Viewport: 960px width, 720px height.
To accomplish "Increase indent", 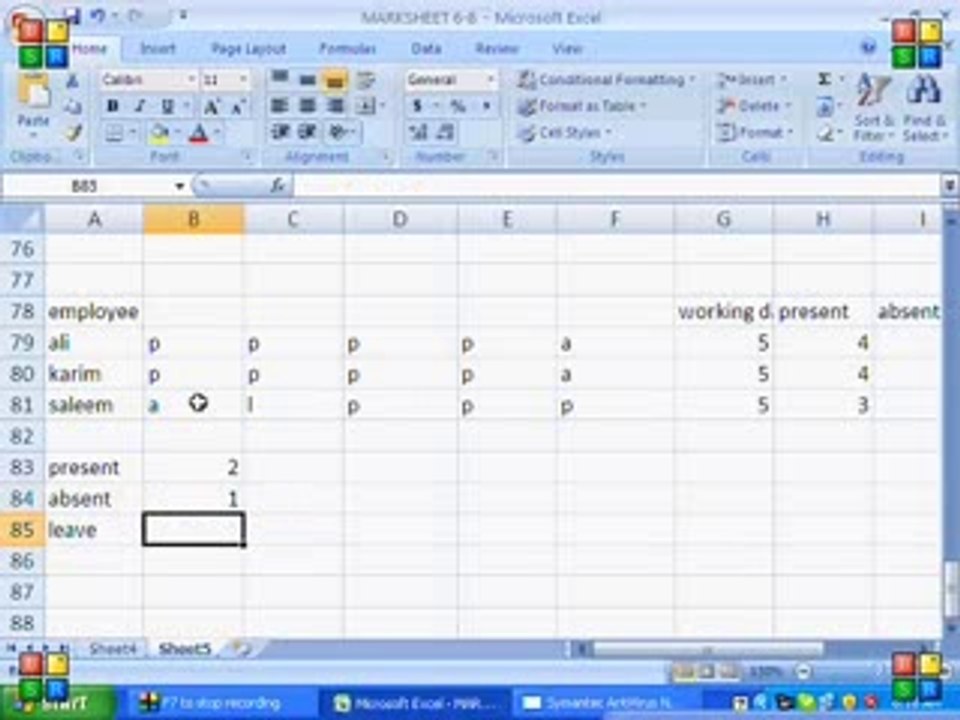I will click(x=307, y=132).
